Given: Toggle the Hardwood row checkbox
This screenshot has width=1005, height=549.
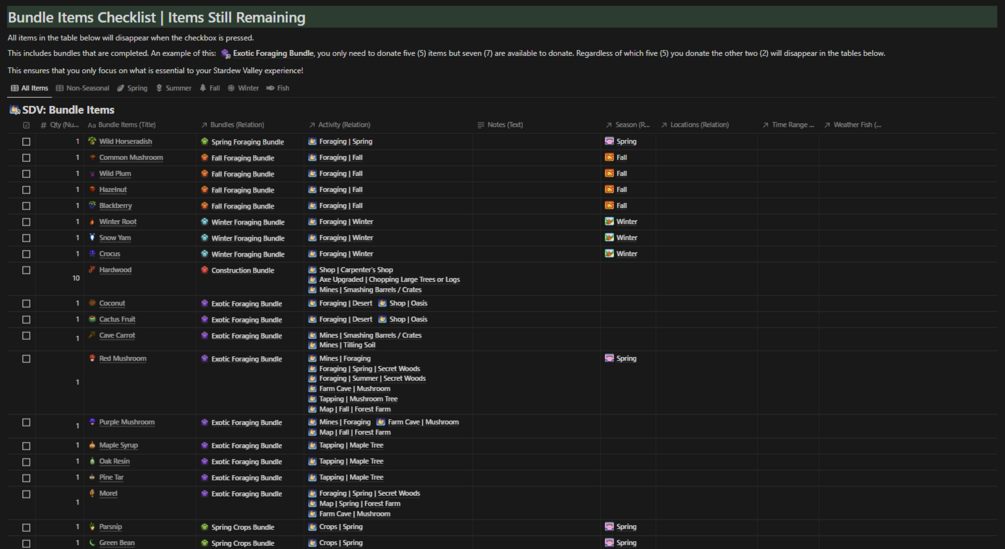Looking at the screenshot, I should [26, 270].
